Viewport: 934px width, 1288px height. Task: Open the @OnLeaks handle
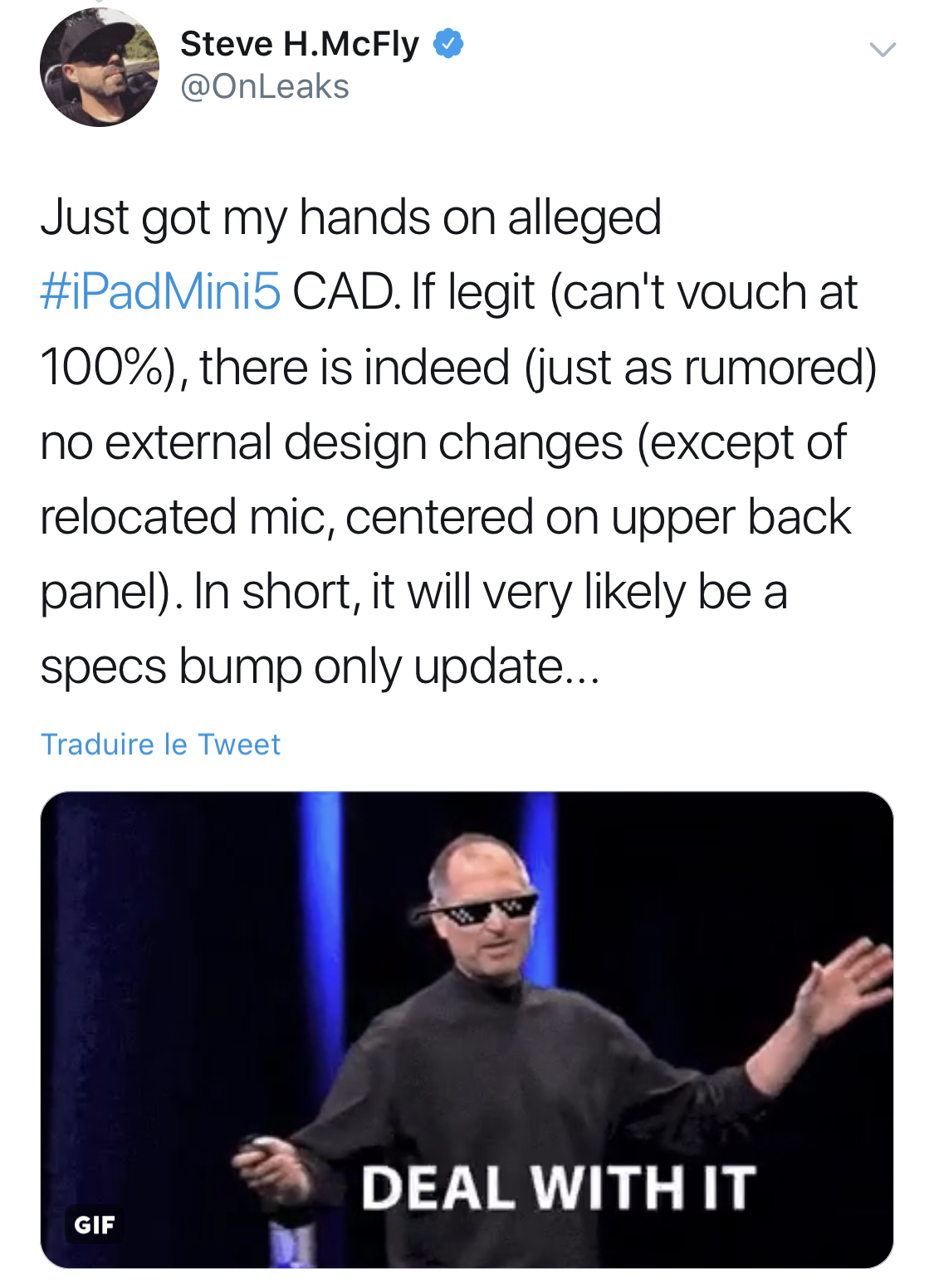[265, 86]
